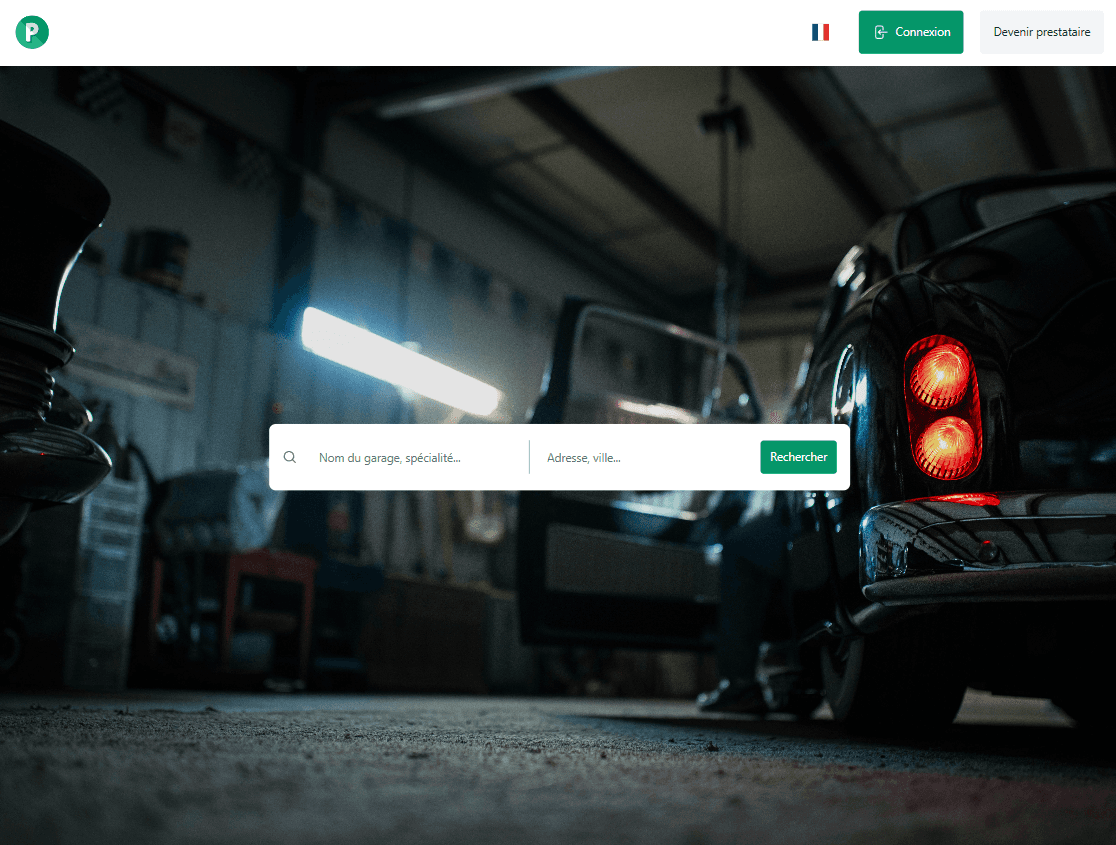The height and width of the screenshot is (845, 1116).
Task: Click the green P logo
Action: (x=32, y=32)
